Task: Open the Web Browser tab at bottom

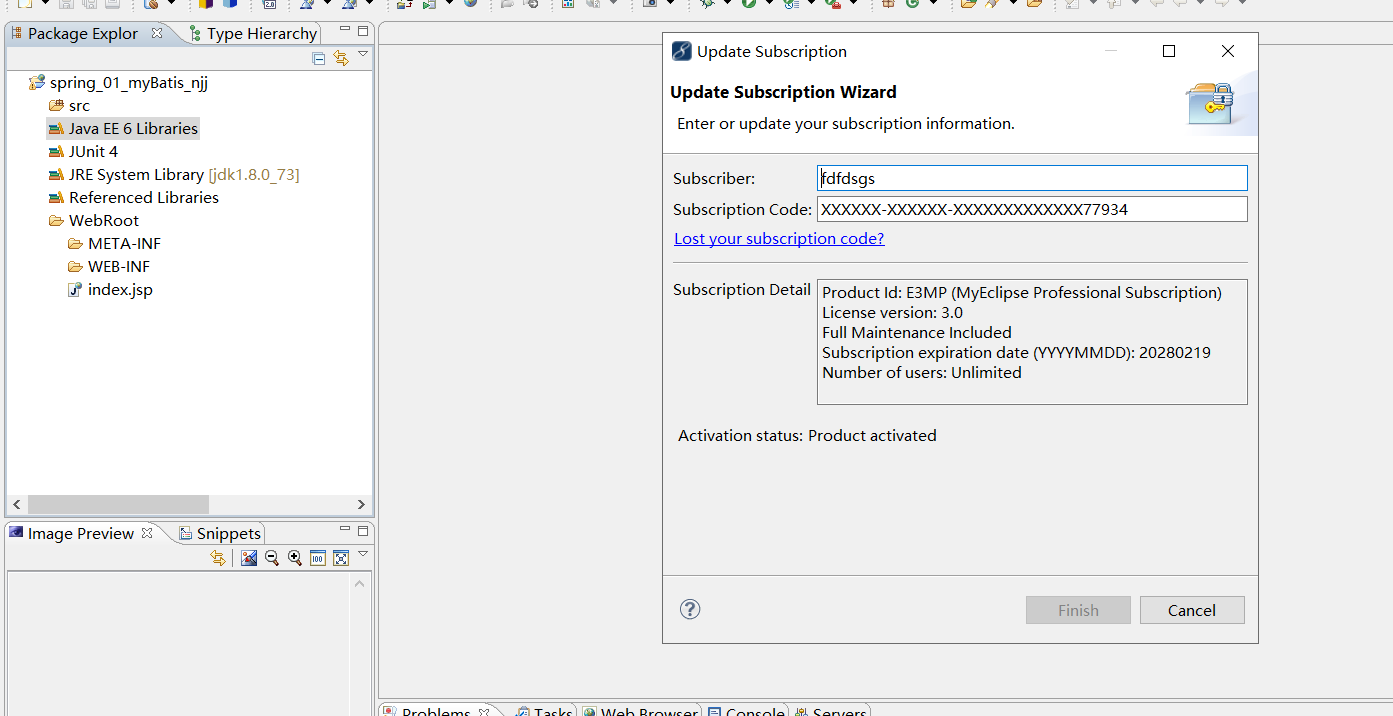Action: pyautogui.click(x=640, y=711)
